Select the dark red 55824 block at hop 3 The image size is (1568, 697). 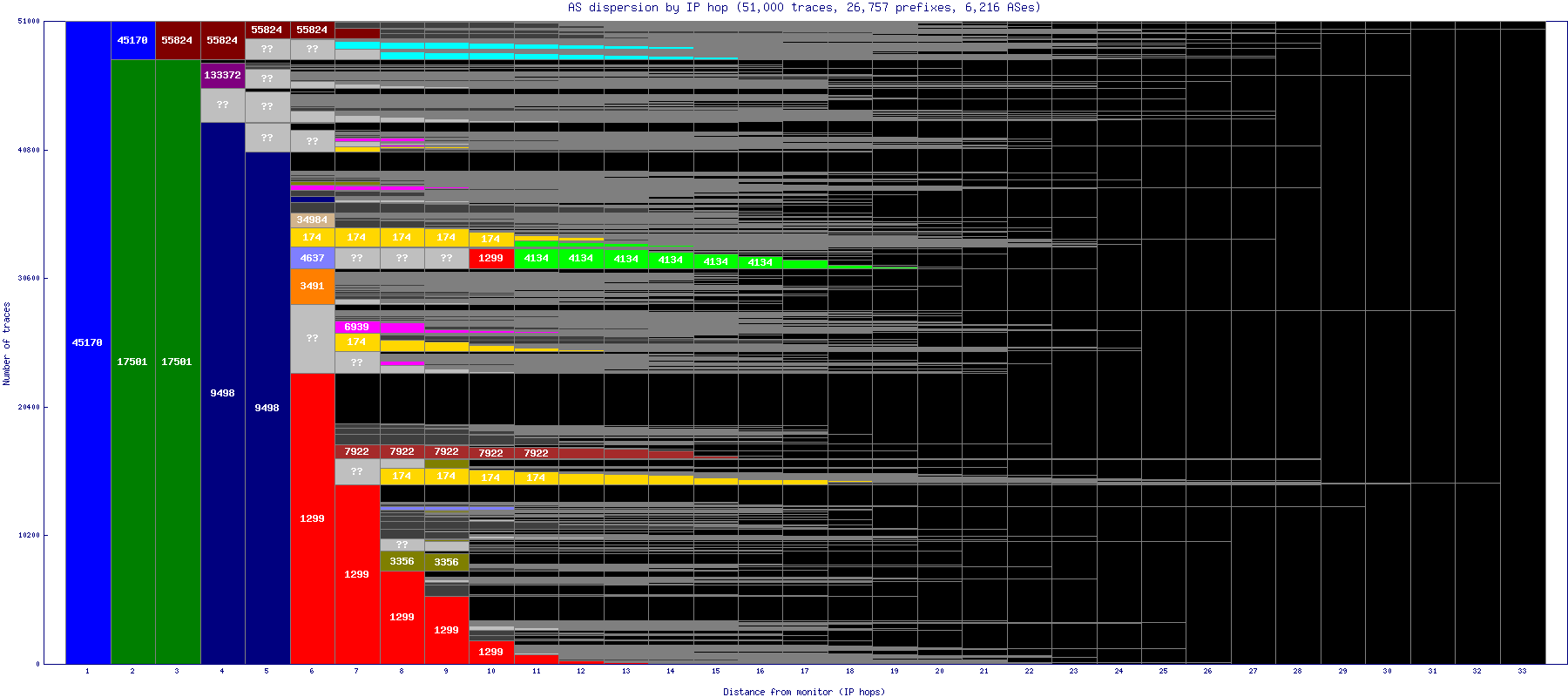[x=178, y=40]
